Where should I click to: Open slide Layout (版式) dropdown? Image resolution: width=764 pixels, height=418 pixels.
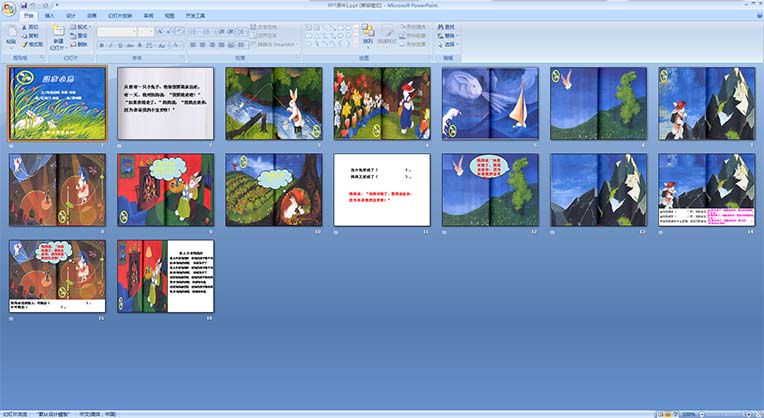pos(80,27)
